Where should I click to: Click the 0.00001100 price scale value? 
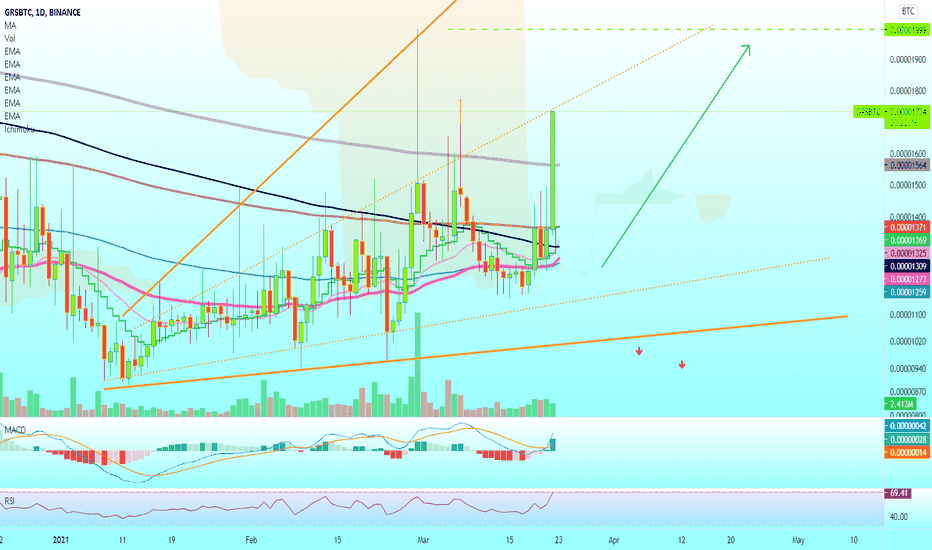tap(908, 315)
